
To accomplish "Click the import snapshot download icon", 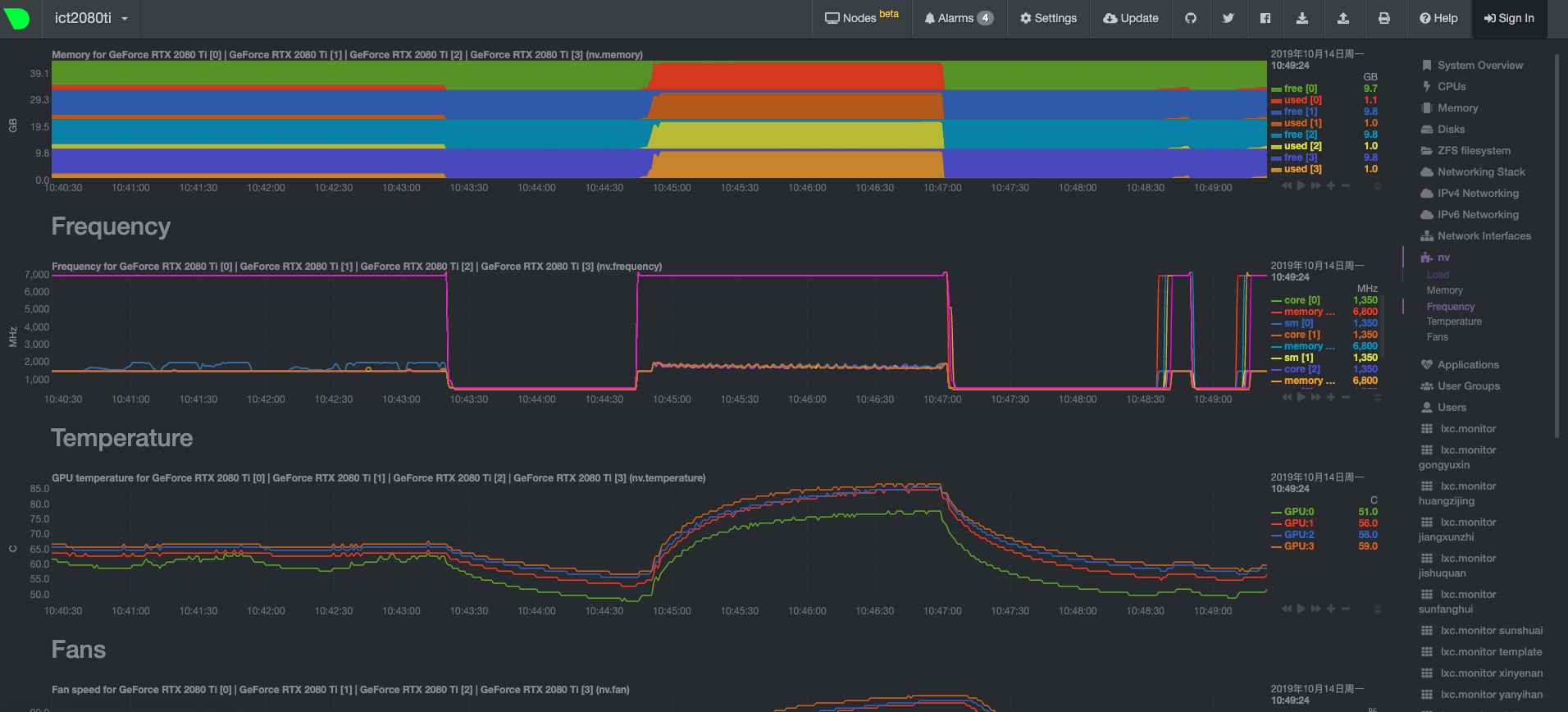I will [x=1302, y=18].
